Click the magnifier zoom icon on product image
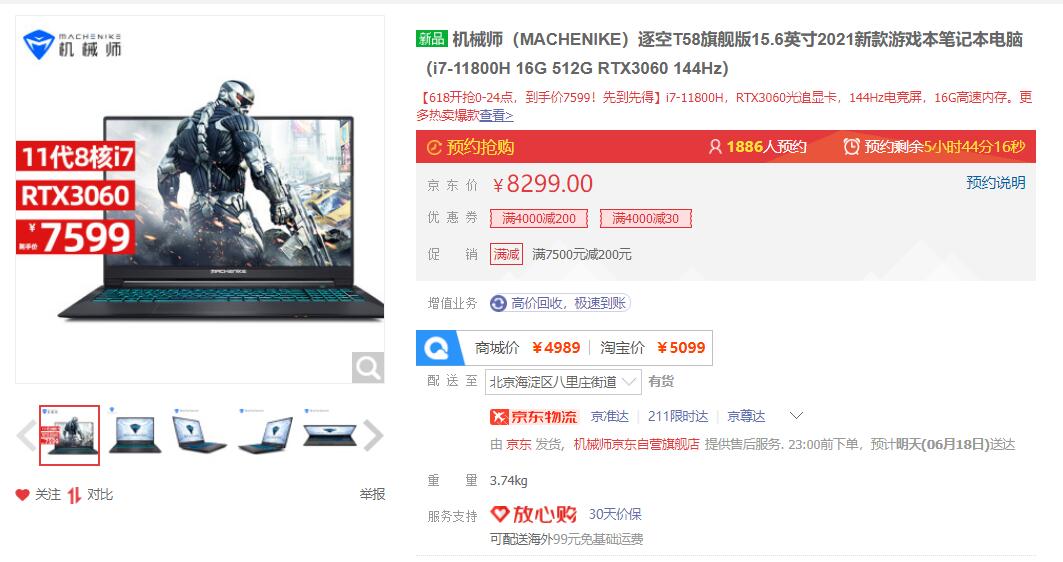This screenshot has height=562, width=1063. point(368,367)
